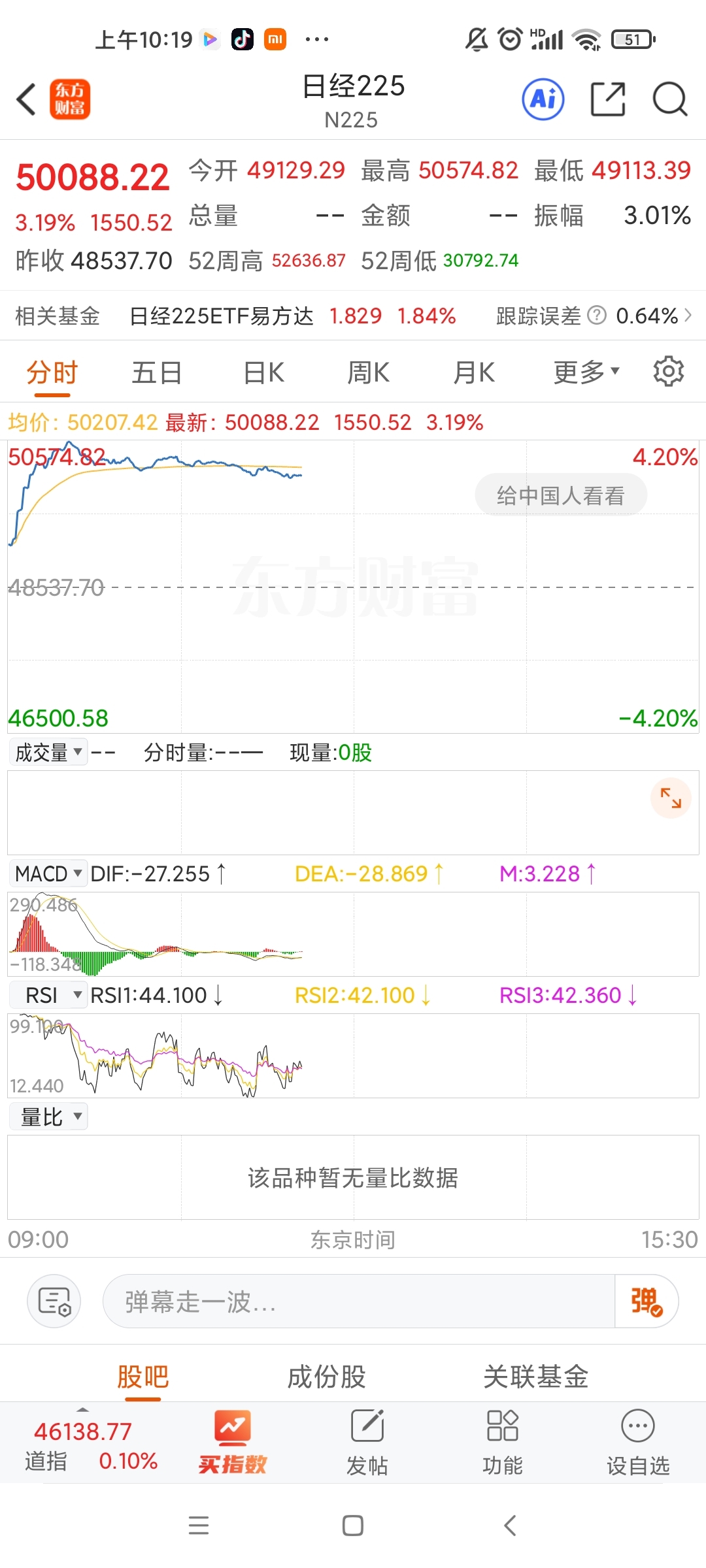Open the 日经225ETF易方达 fund link
The height and width of the screenshot is (1568, 706).
221,316
